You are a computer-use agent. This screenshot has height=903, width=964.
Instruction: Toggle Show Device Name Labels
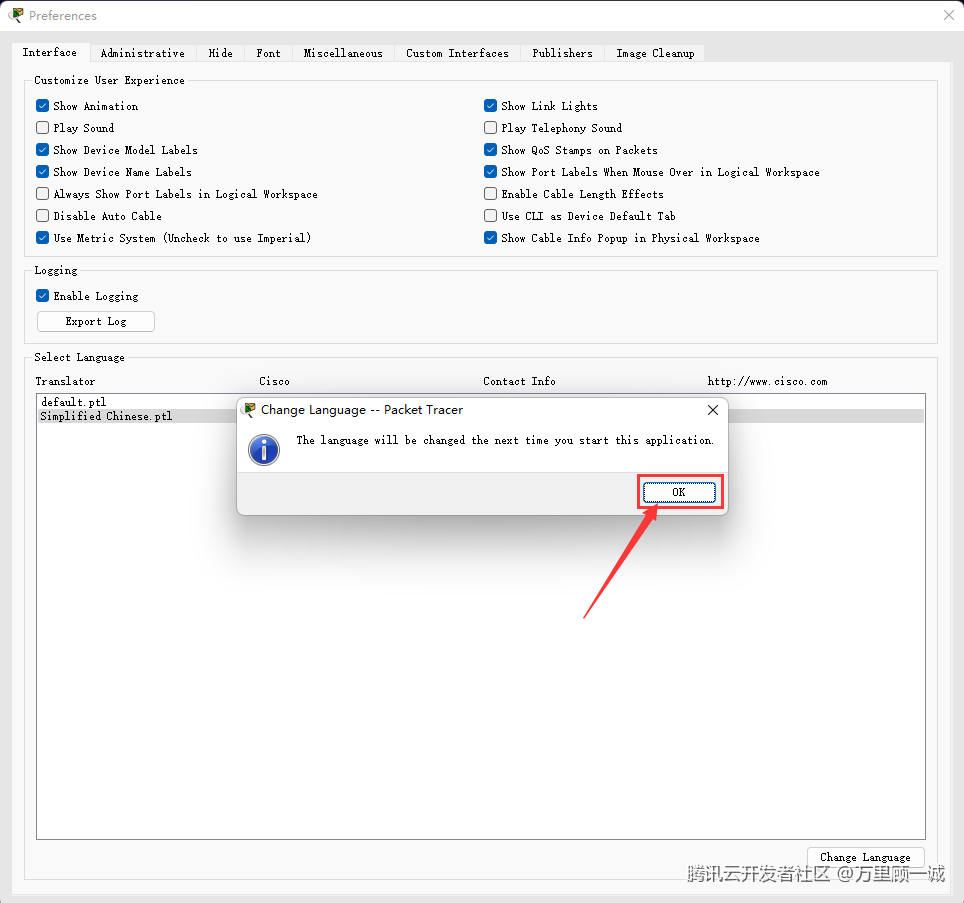(x=42, y=172)
